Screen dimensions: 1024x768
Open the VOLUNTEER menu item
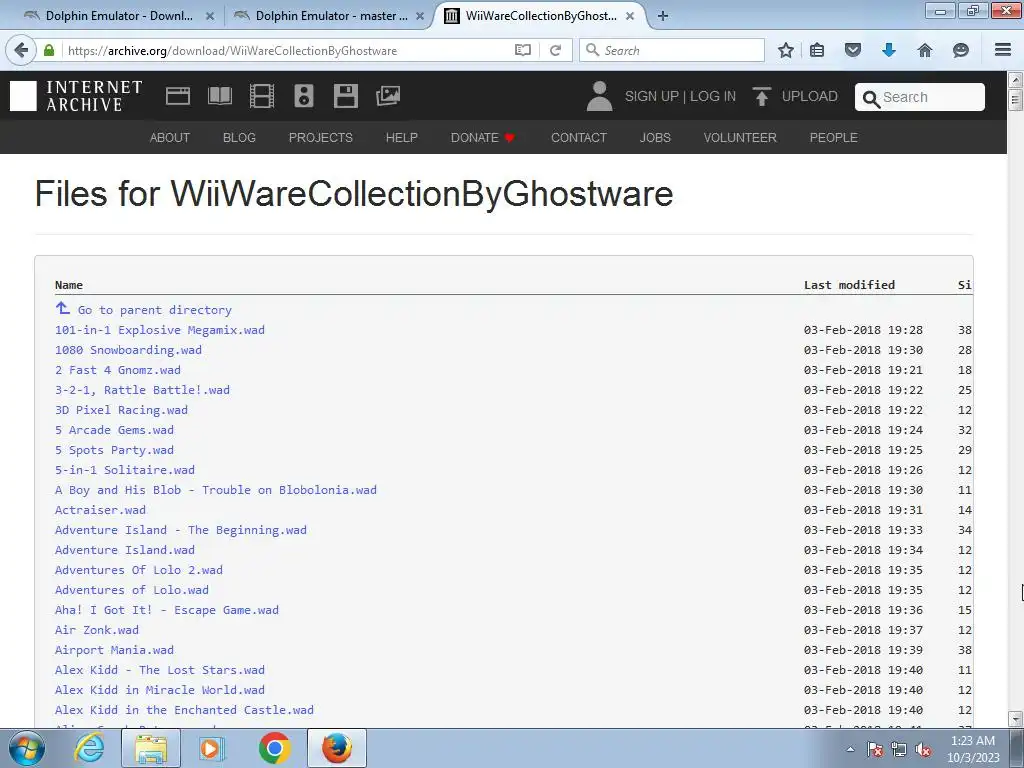tap(740, 137)
